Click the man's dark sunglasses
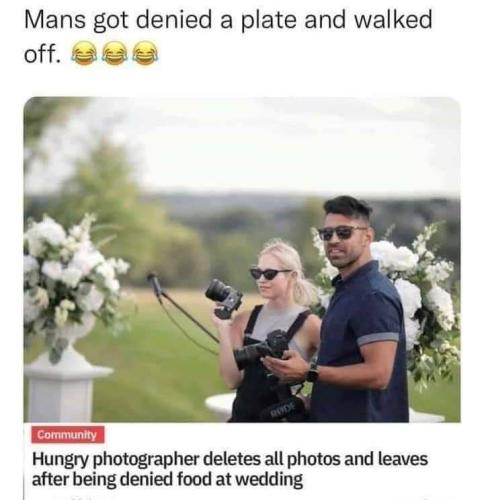 click(x=340, y=232)
